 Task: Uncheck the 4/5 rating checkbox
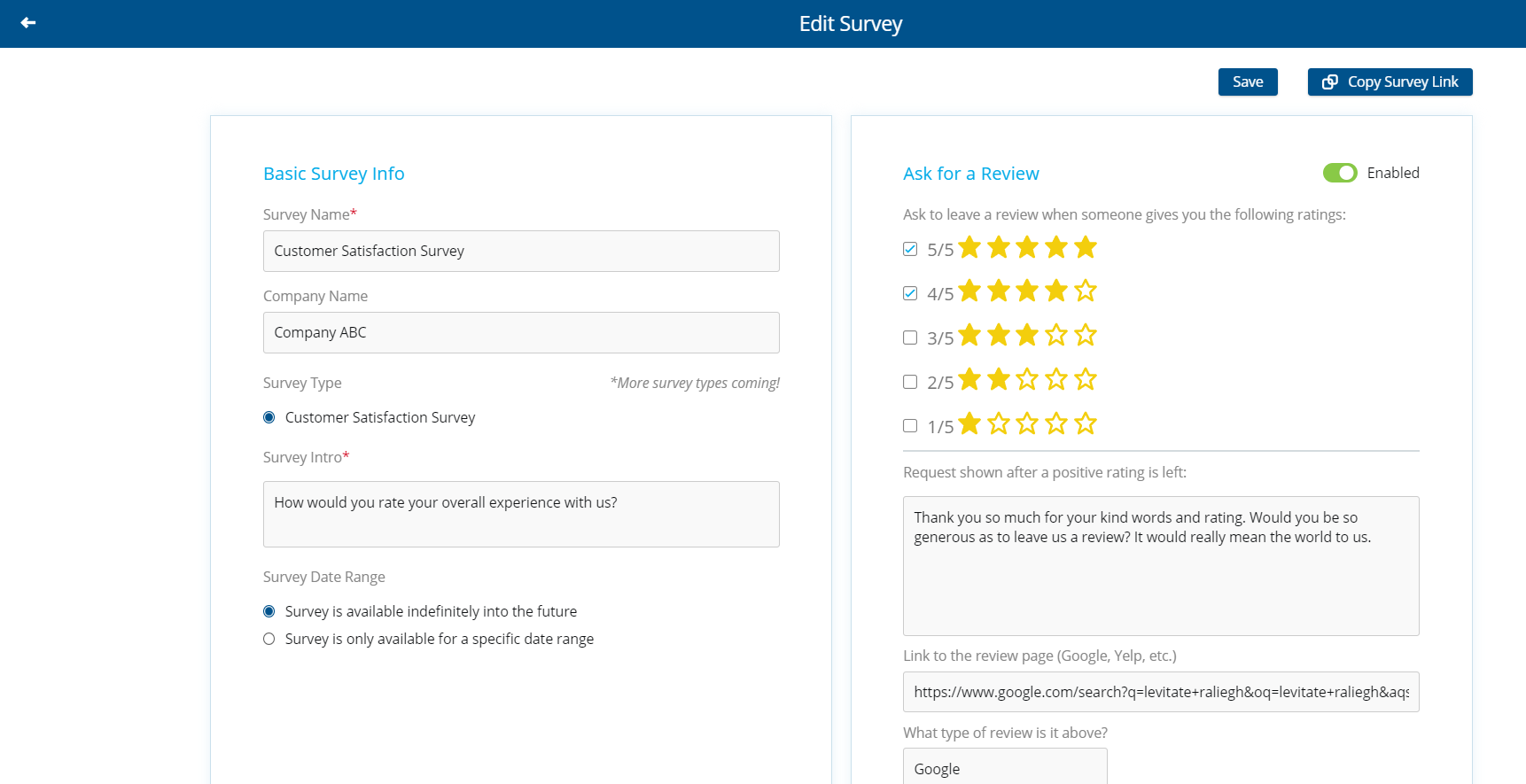pos(910,293)
